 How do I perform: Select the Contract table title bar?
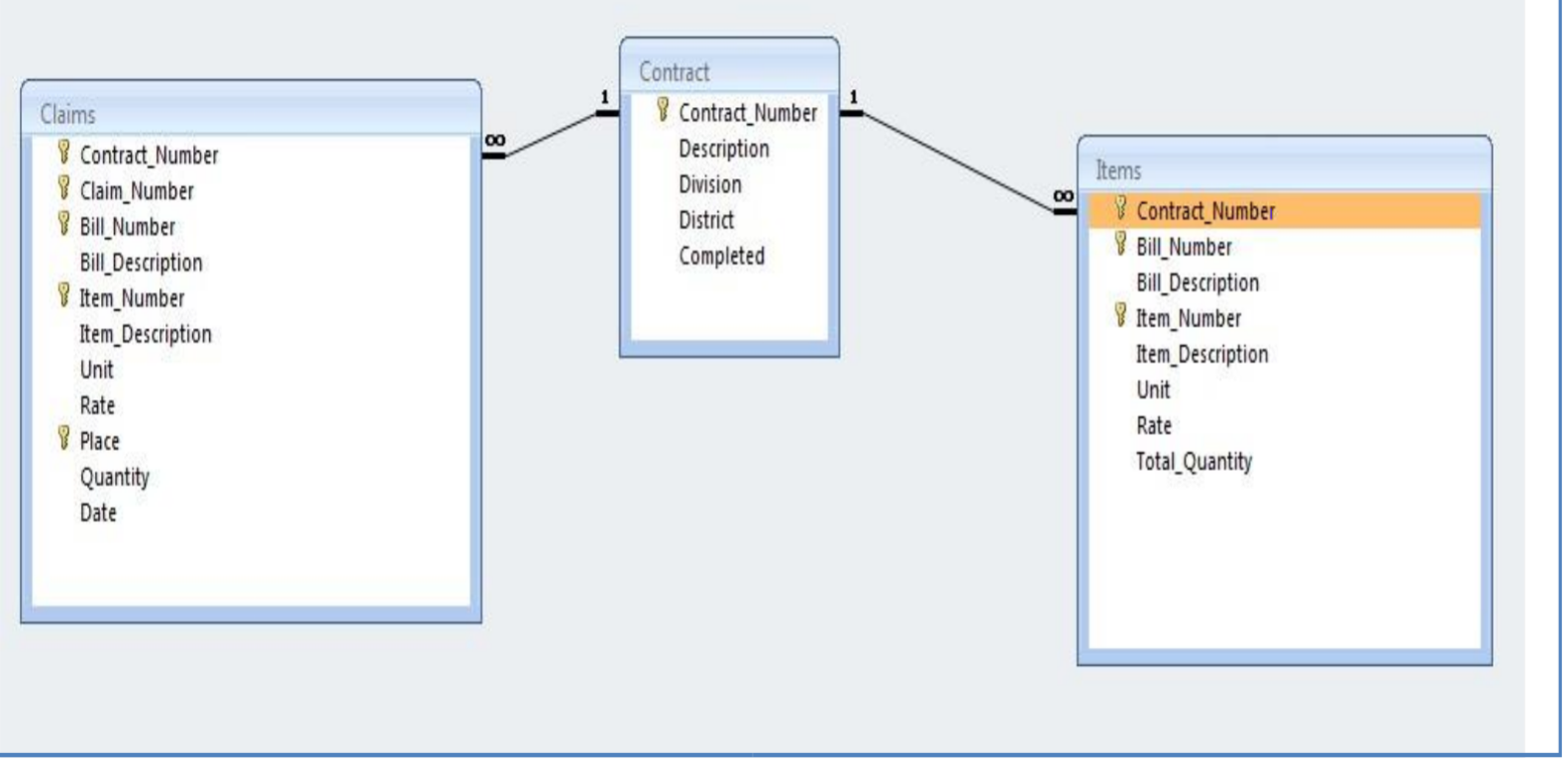(729, 68)
